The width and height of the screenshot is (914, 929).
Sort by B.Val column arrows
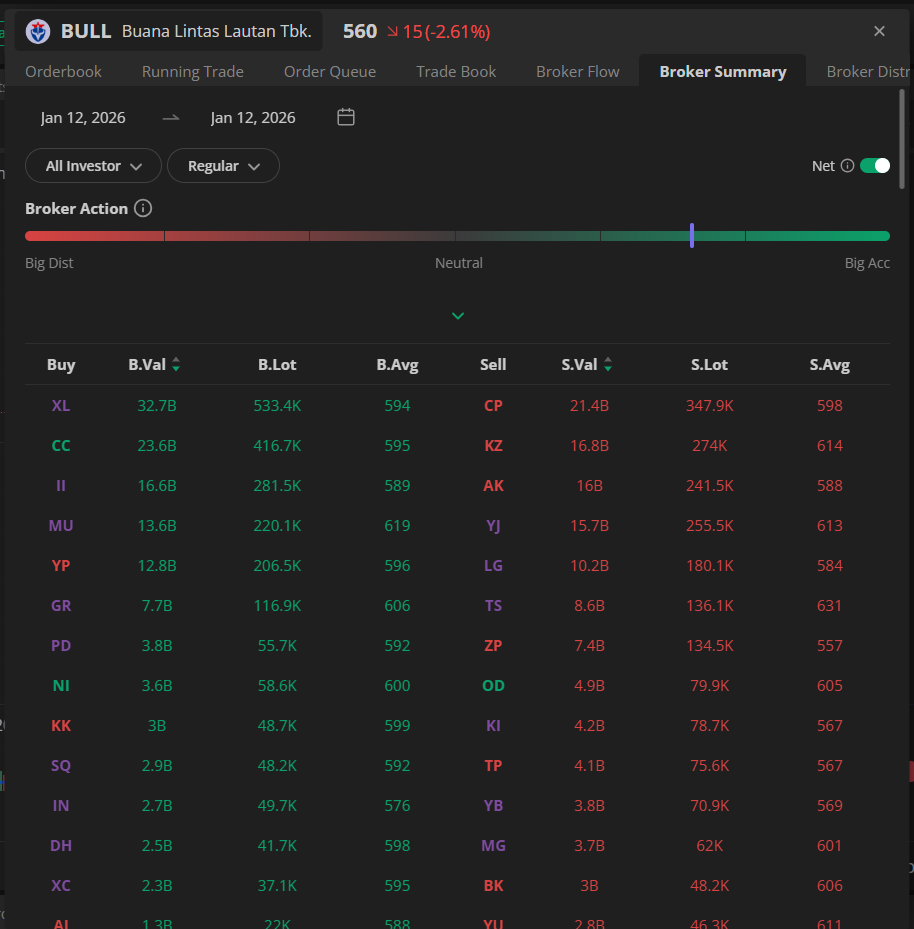[176, 365]
